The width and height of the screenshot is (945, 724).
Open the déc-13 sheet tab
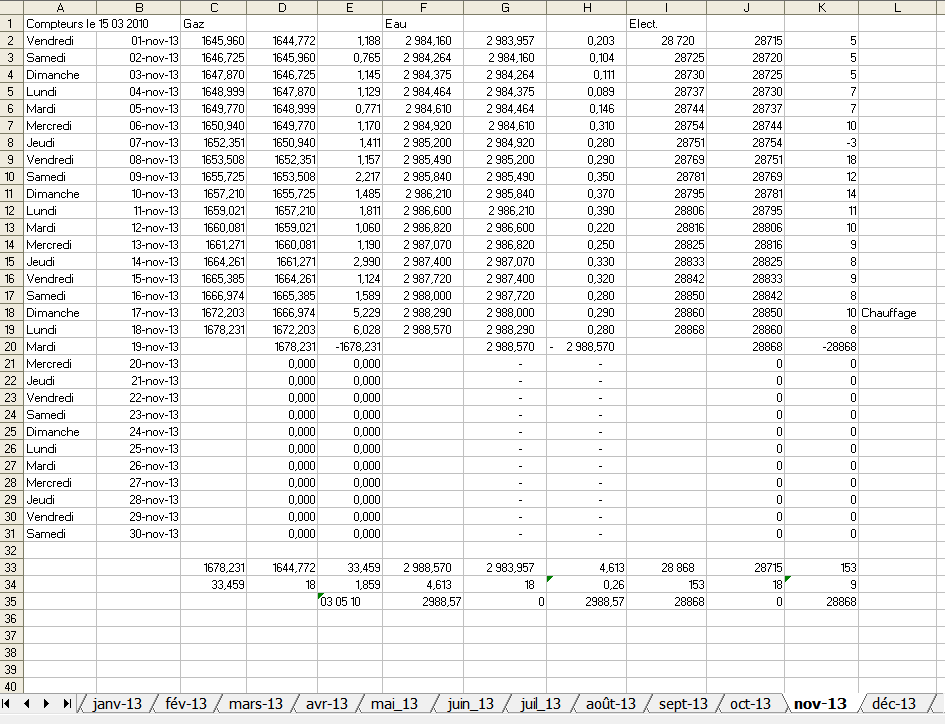894,704
